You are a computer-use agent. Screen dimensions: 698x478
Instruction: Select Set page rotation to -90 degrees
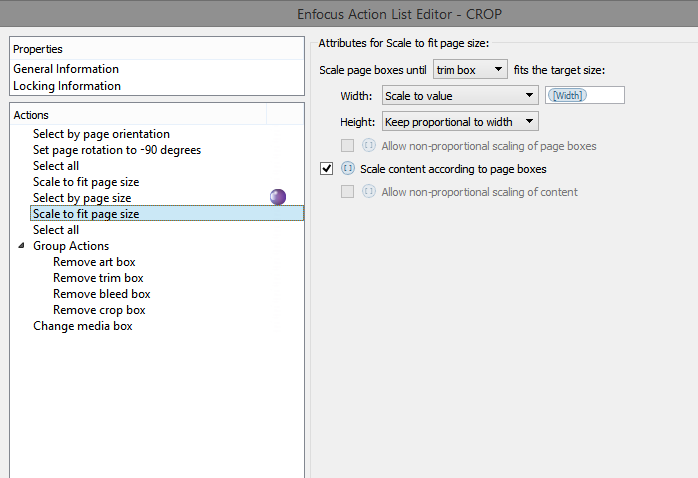[x=117, y=150]
